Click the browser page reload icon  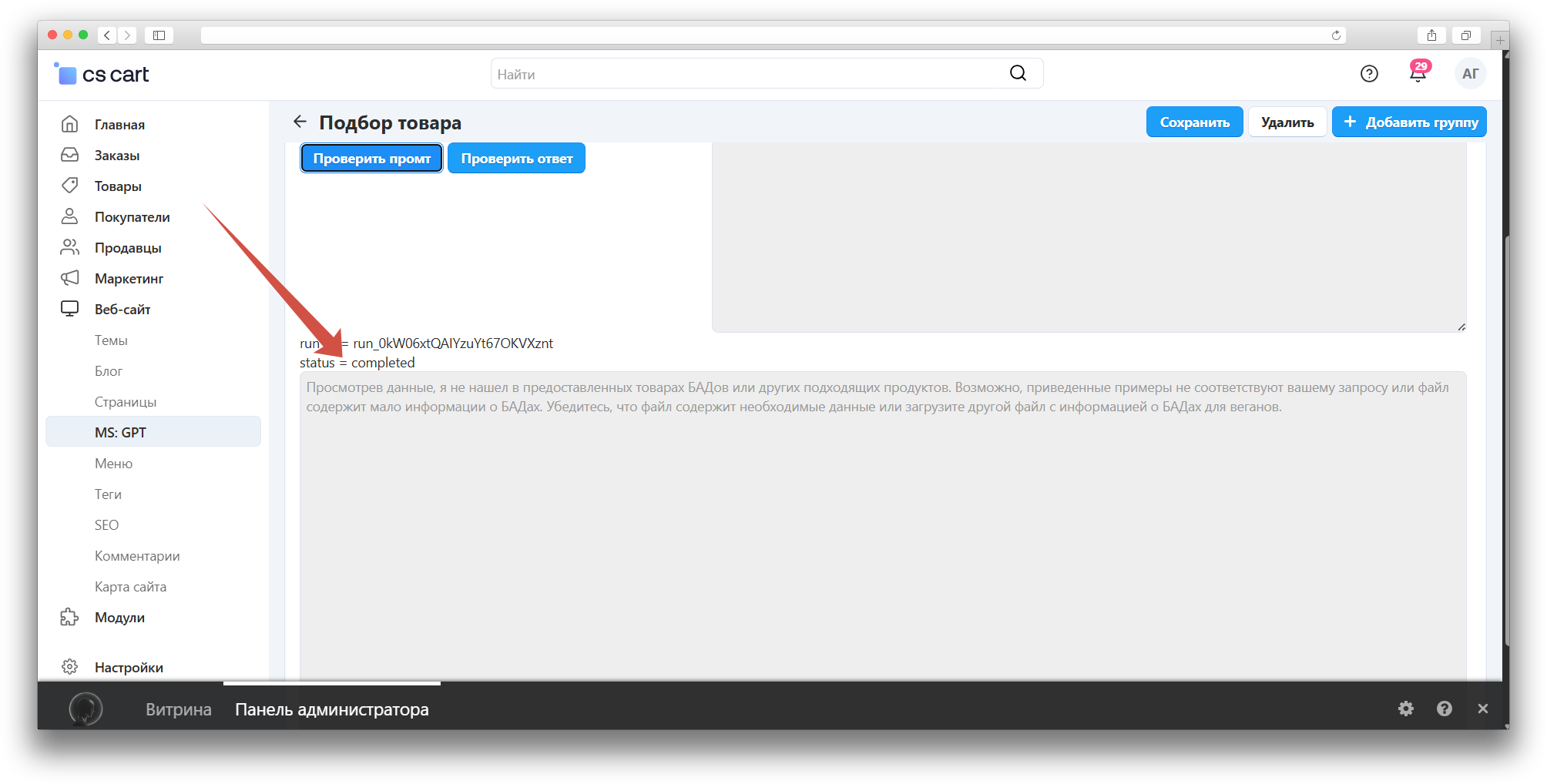click(x=1336, y=35)
